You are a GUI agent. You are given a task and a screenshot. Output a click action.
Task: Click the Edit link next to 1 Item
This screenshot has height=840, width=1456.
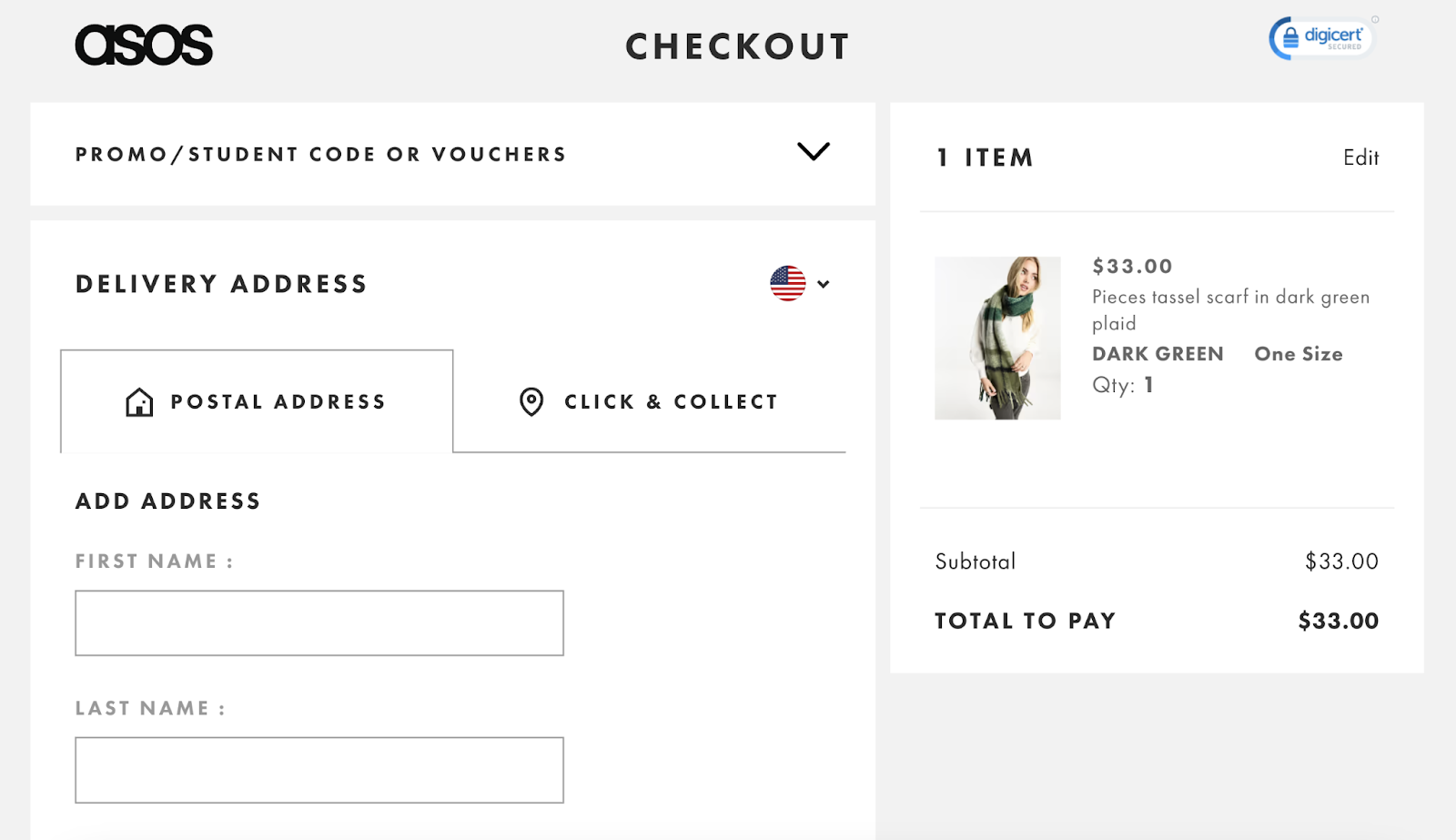(1360, 157)
